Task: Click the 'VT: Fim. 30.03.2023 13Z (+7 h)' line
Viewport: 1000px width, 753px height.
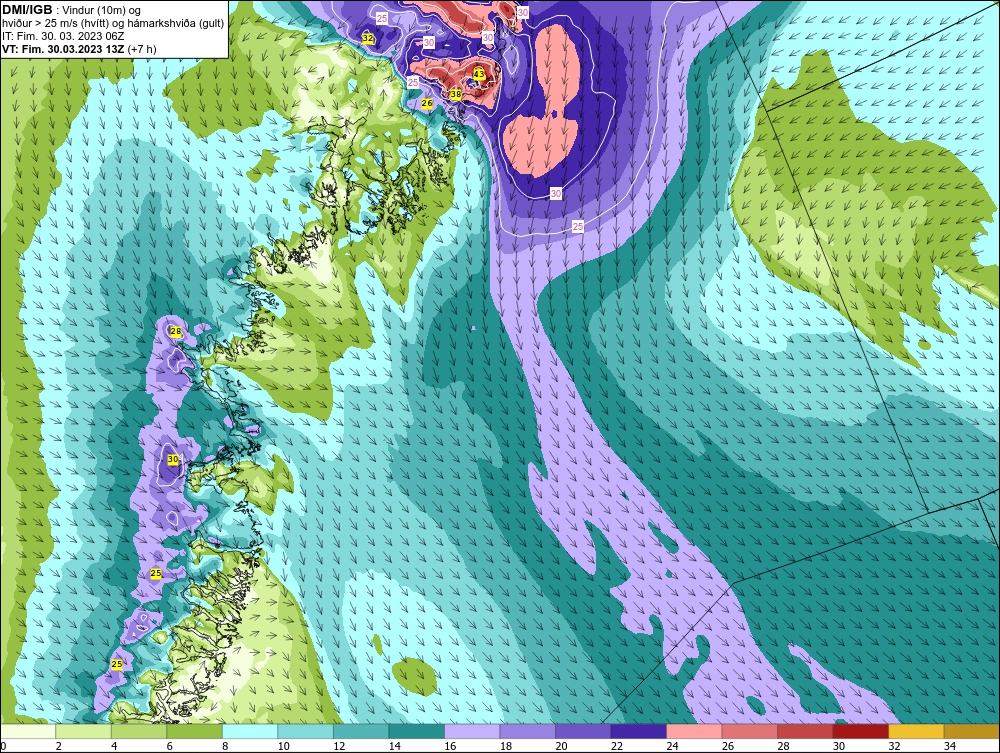Action: click(x=79, y=49)
